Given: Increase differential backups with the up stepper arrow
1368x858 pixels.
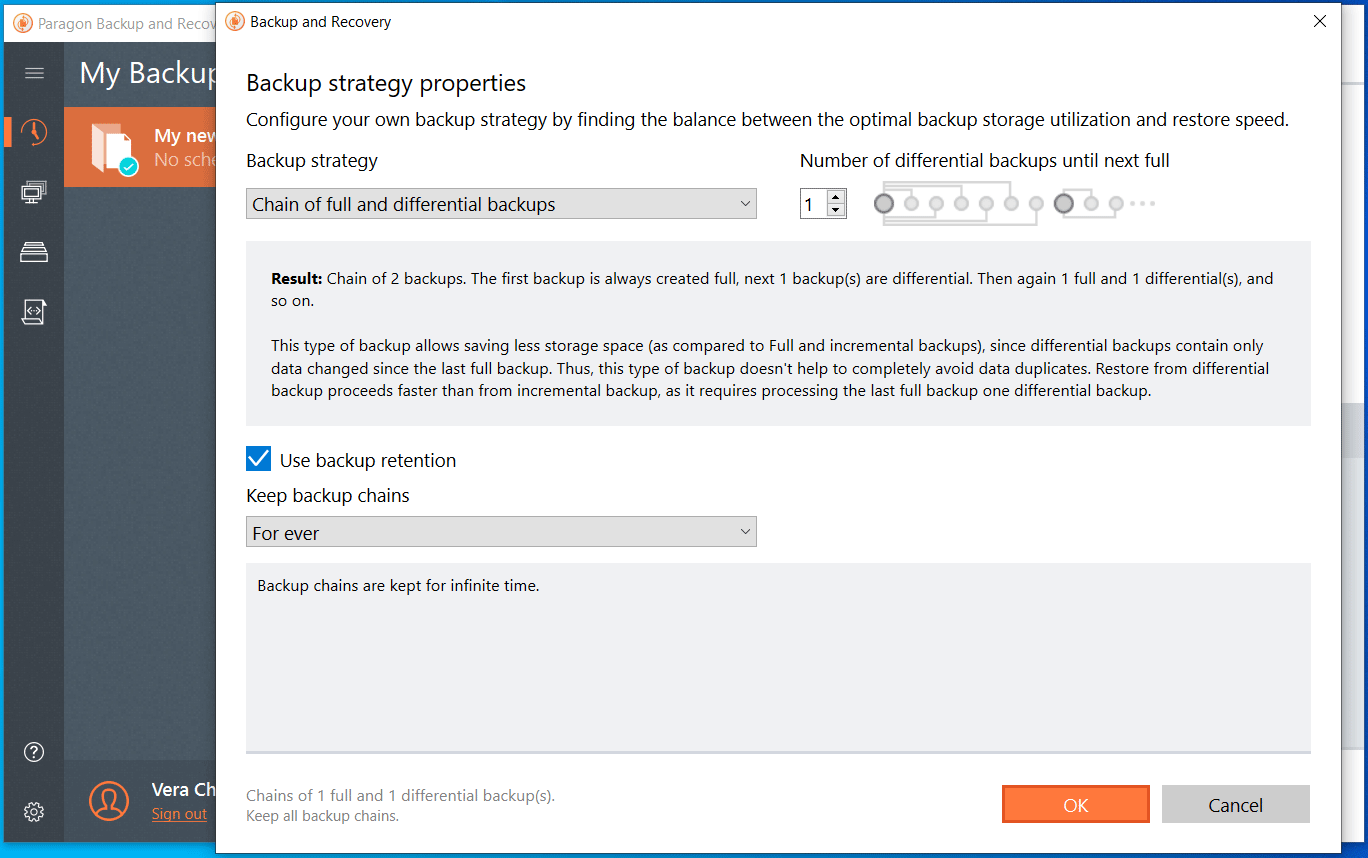Looking at the screenshot, I should tap(836, 197).
